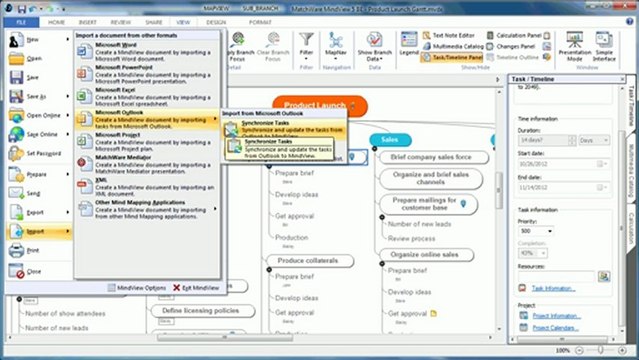Choose the Microsoft Excel import icon

[84, 97]
